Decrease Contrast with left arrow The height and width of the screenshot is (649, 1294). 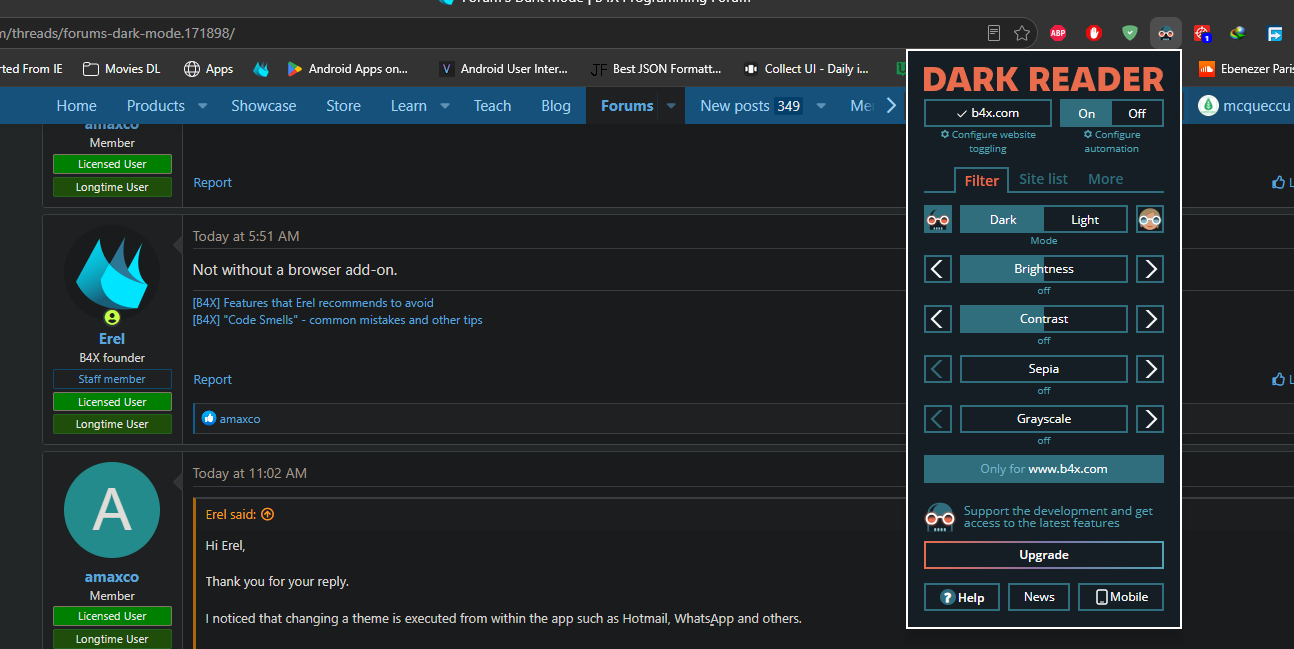click(938, 319)
